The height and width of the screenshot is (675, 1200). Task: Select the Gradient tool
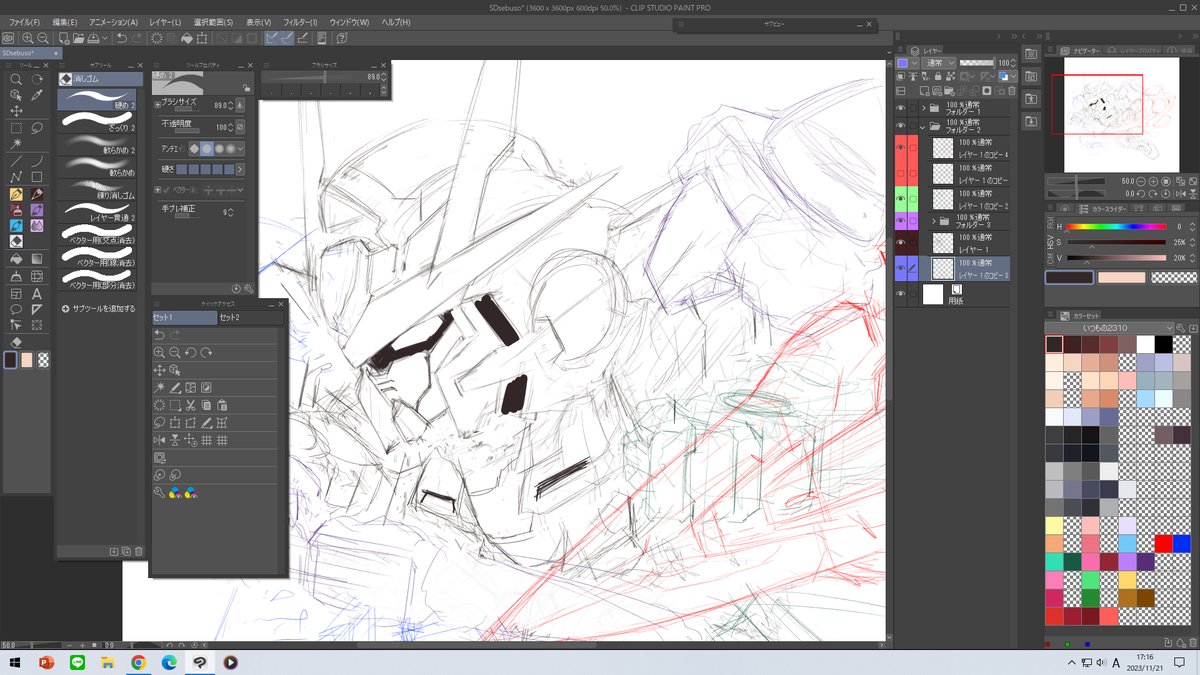coord(37,258)
